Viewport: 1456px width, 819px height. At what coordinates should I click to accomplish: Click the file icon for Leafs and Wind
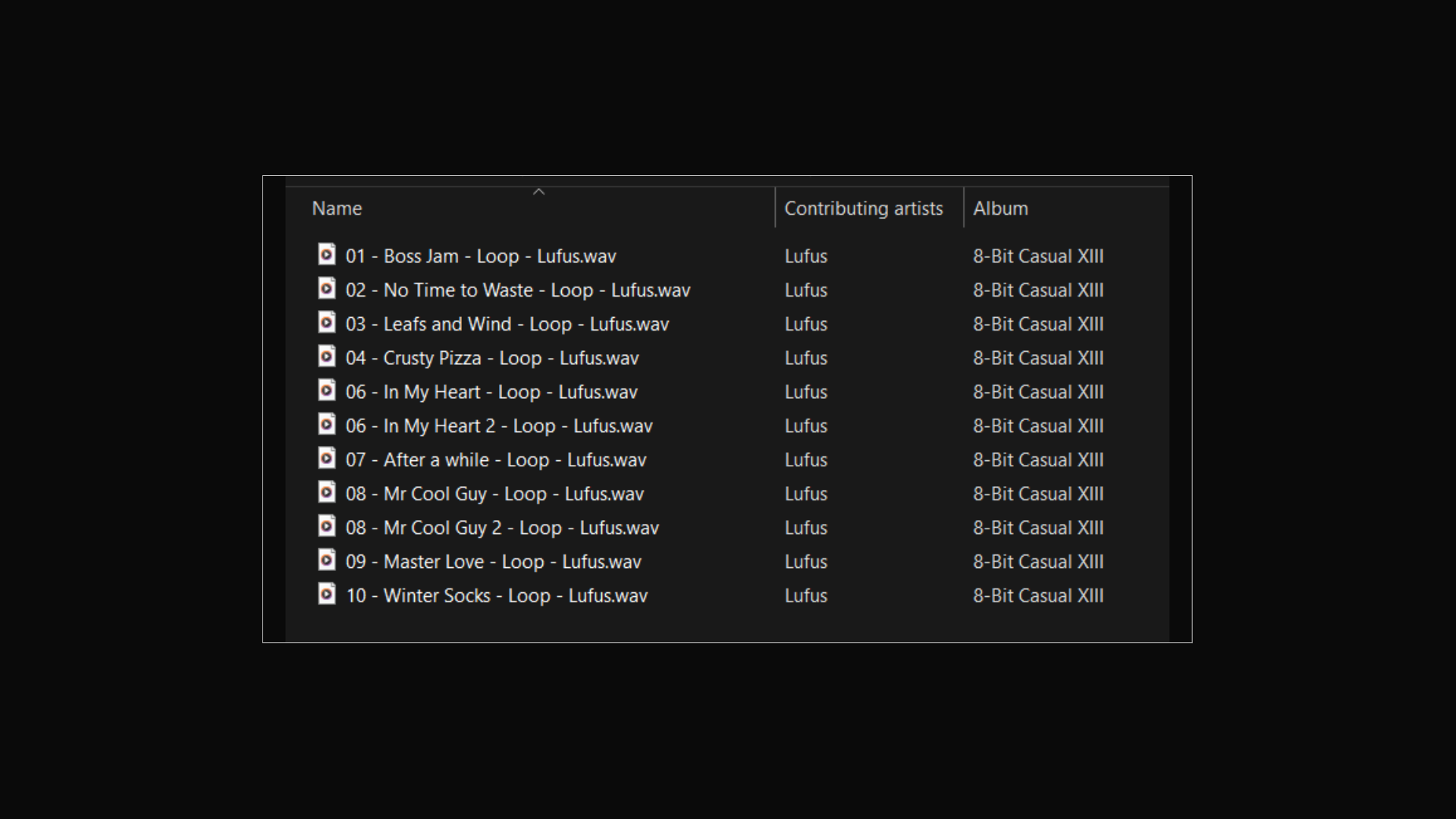[326, 323]
